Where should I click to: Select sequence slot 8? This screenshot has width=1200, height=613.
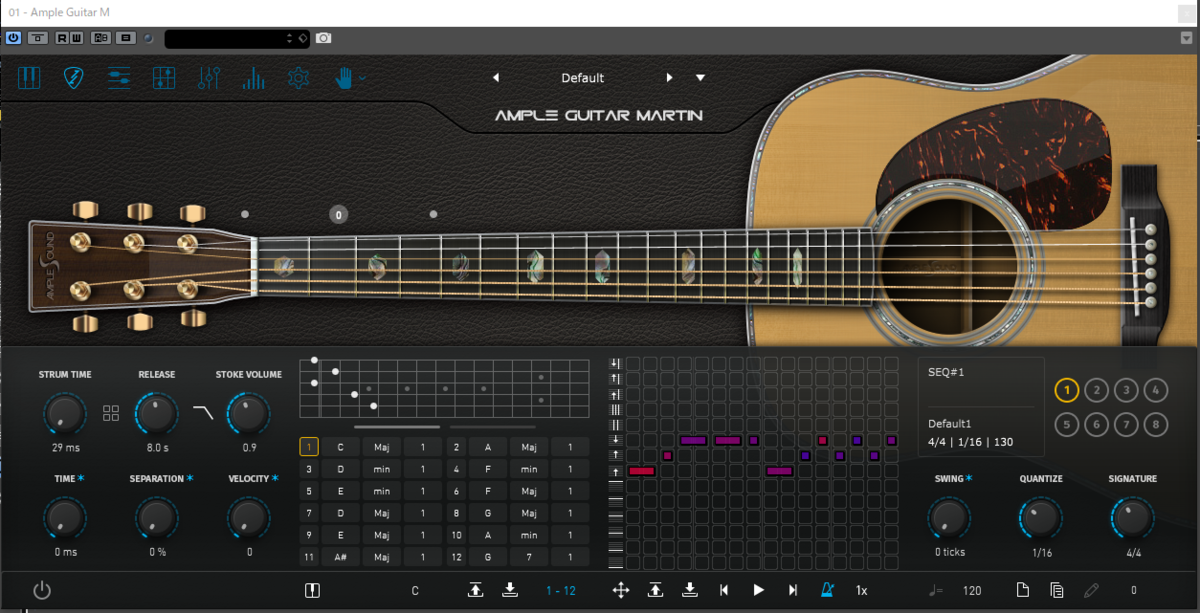[1155, 424]
